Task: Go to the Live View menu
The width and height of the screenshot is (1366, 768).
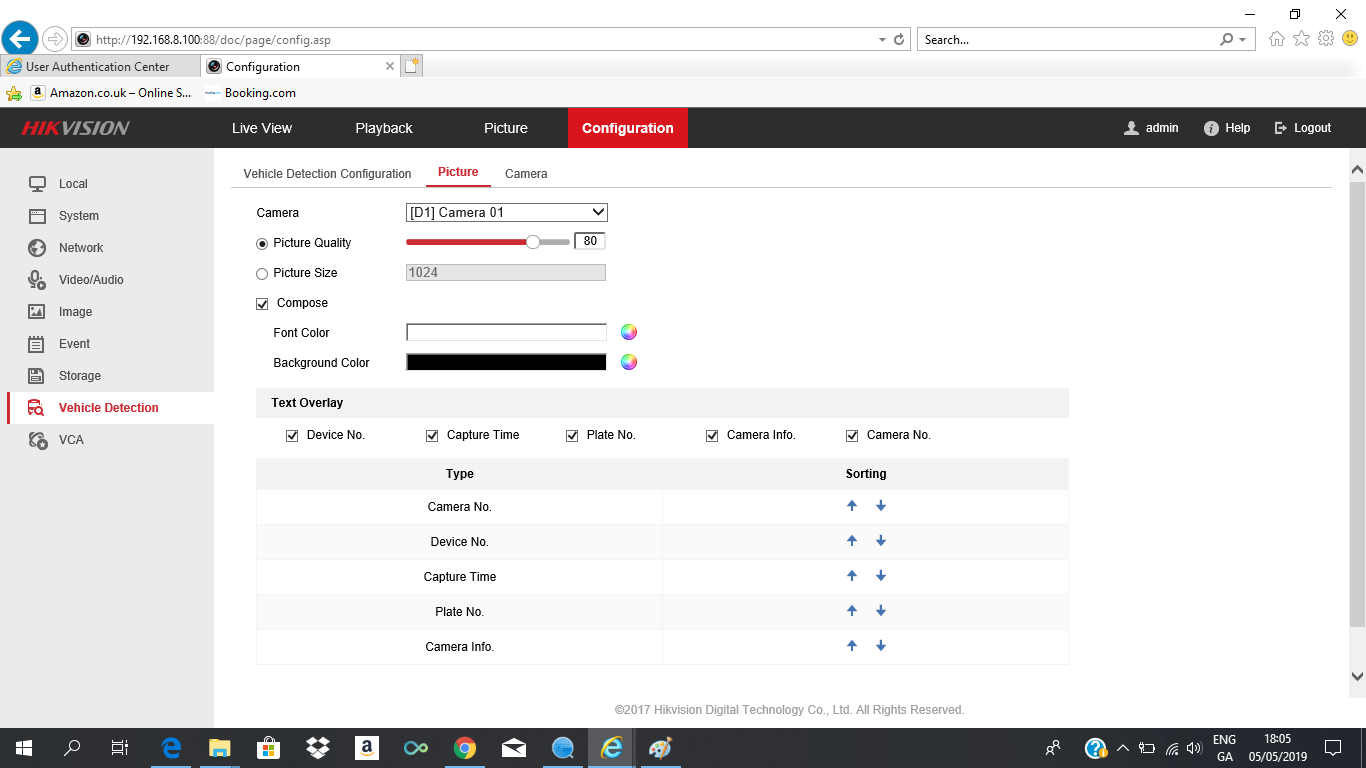Action: pos(262,128)
